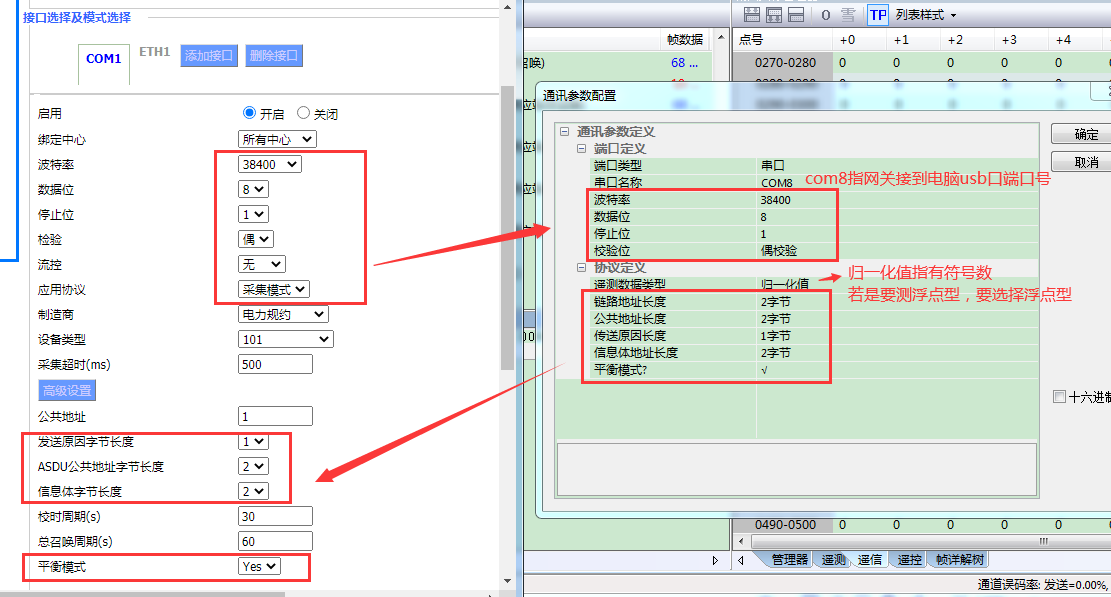The width and height of the screenshot is (1111, 597).
Task: Collapse the 端口定义 tree node
Action: 582,149
